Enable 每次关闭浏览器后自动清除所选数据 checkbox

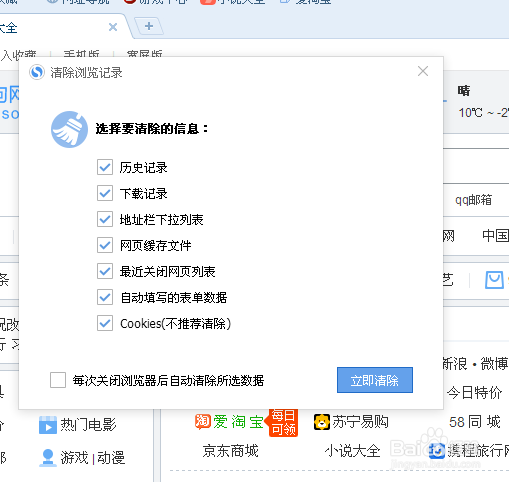(x=58, y=380)
